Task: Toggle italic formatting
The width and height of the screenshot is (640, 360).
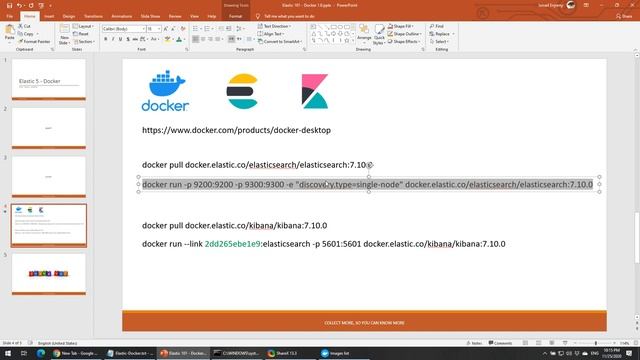Action: coord(113,39)
